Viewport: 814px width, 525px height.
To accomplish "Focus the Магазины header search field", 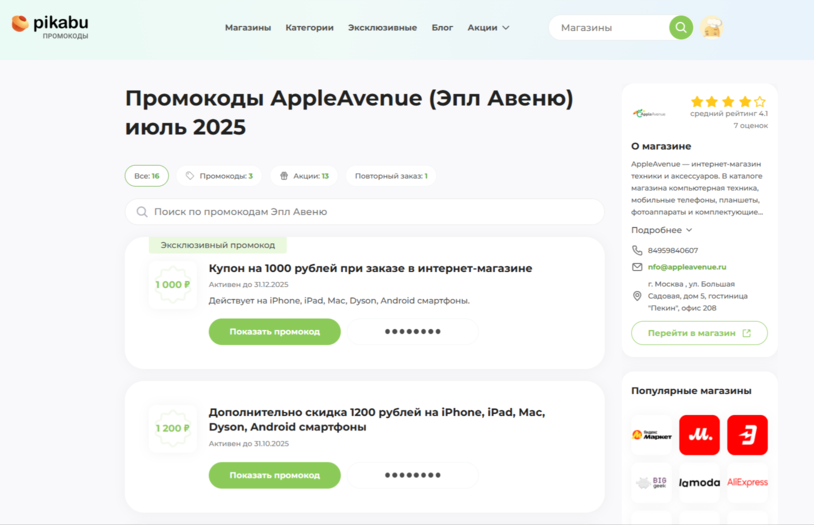I will coord(609,28).
